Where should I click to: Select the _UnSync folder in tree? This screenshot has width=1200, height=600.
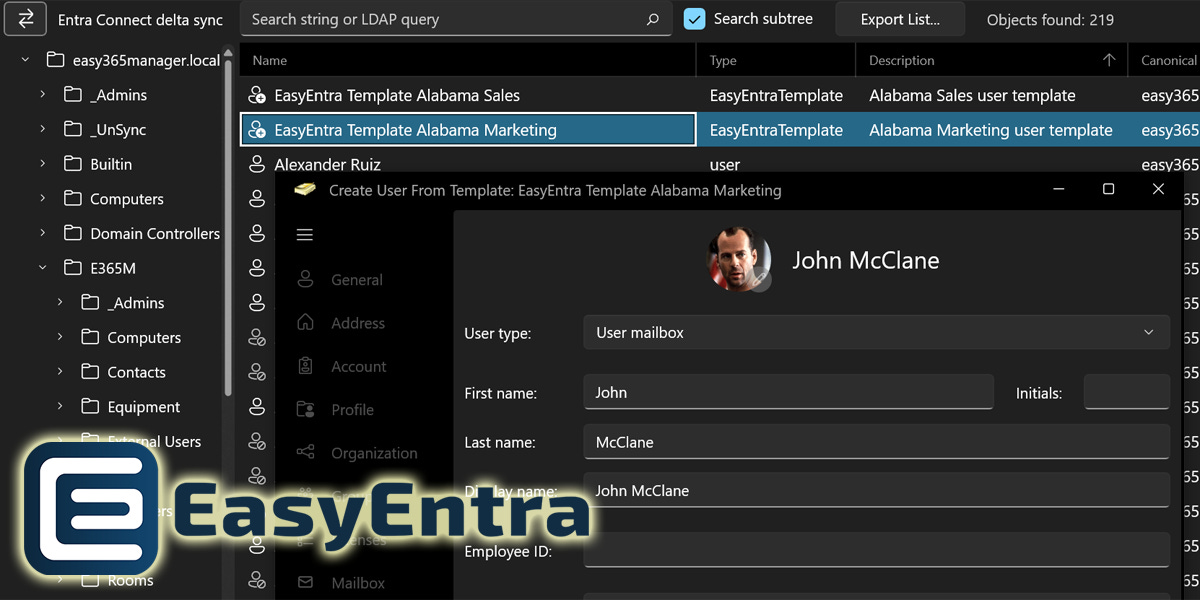[118, 129]
